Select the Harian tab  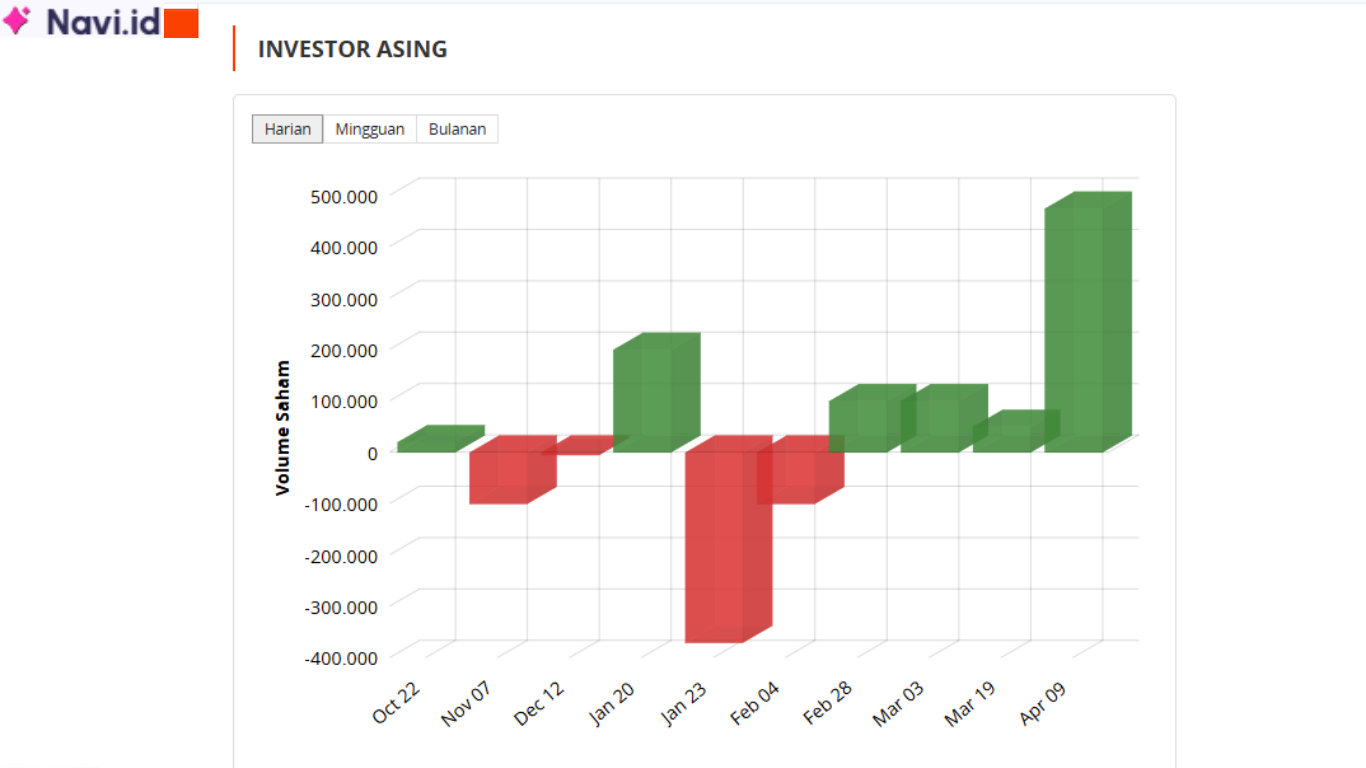pyautogui.click(x=287, y=128)
